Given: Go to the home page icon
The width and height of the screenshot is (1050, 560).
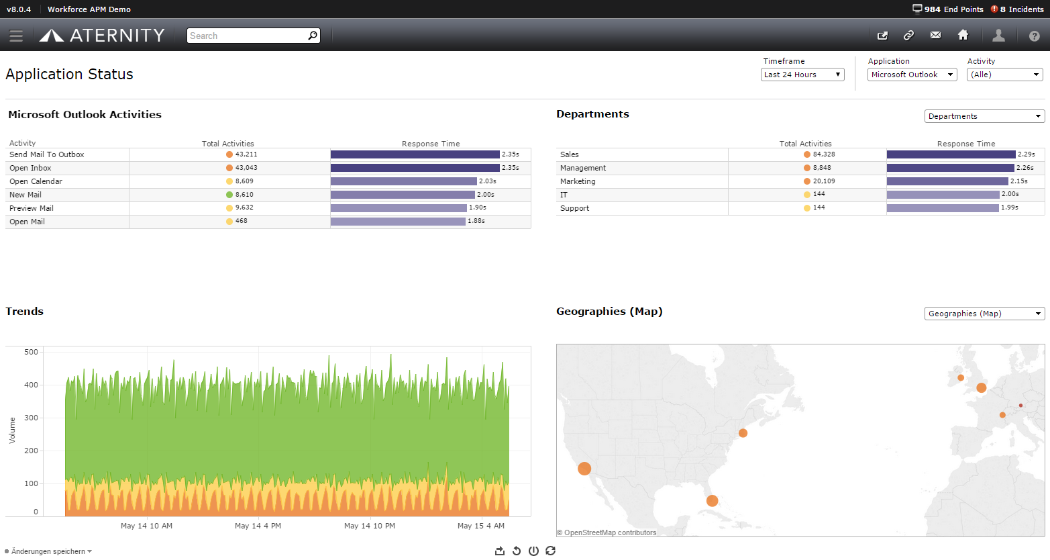Looking at the screenshot, I should click(x=963, y=35).
